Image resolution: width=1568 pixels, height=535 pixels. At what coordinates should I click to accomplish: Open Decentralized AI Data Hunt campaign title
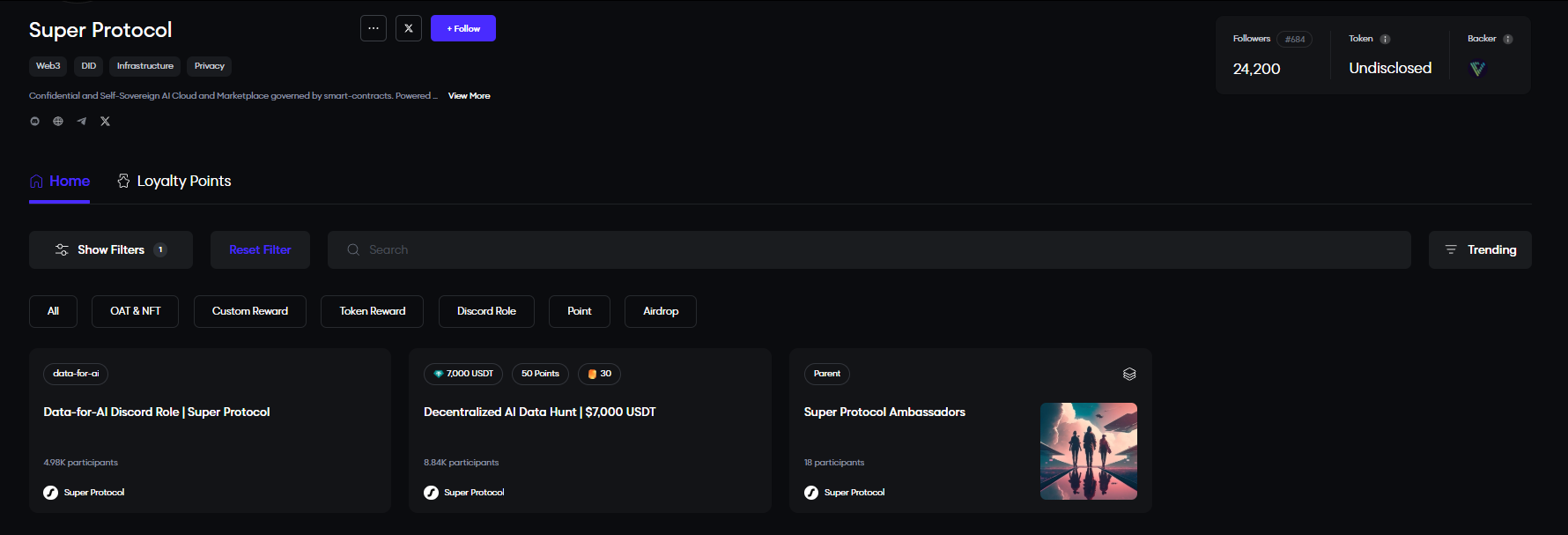coord(540,412)
